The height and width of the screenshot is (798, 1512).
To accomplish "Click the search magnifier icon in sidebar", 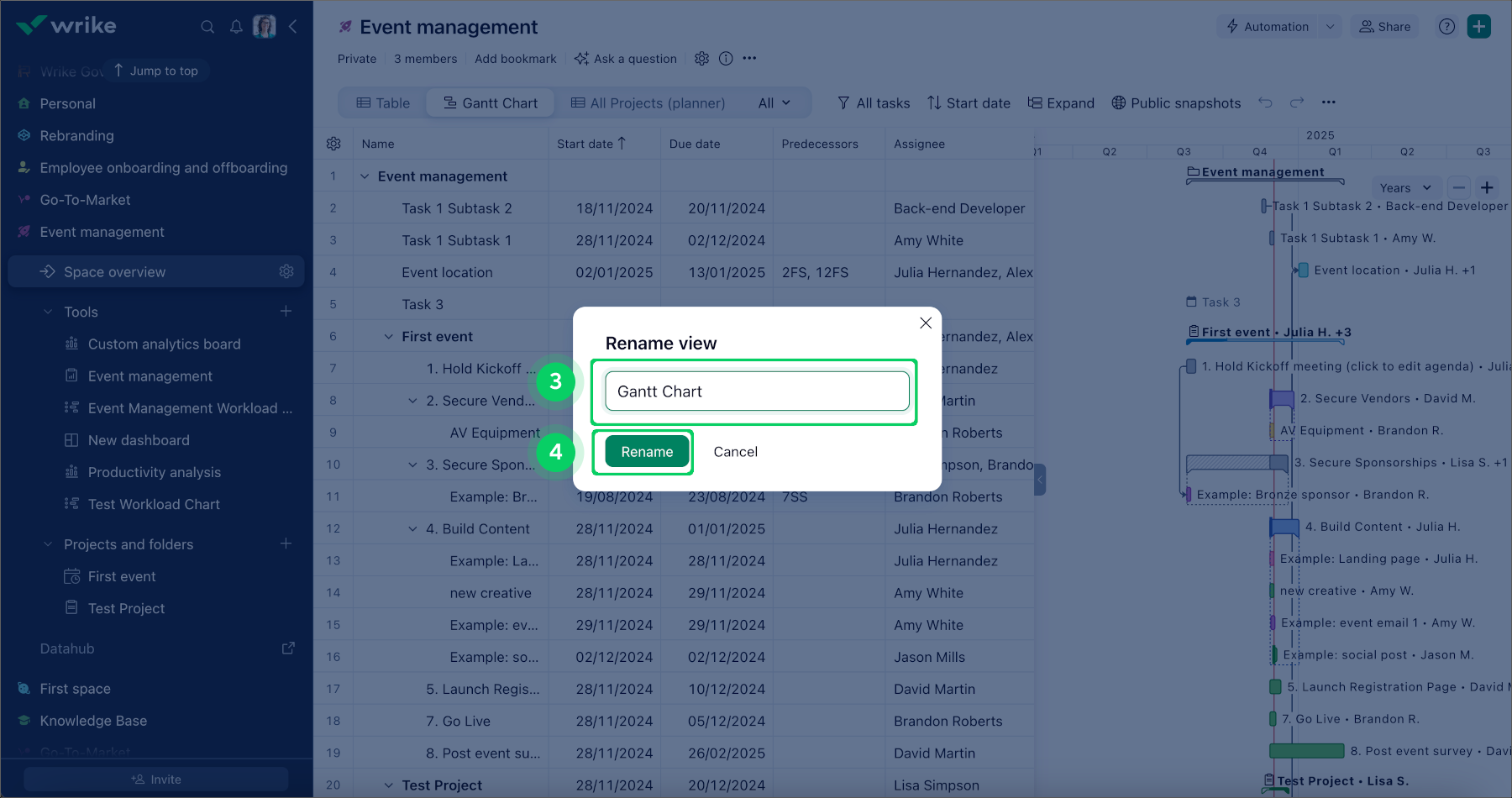I will pos(207,27).
